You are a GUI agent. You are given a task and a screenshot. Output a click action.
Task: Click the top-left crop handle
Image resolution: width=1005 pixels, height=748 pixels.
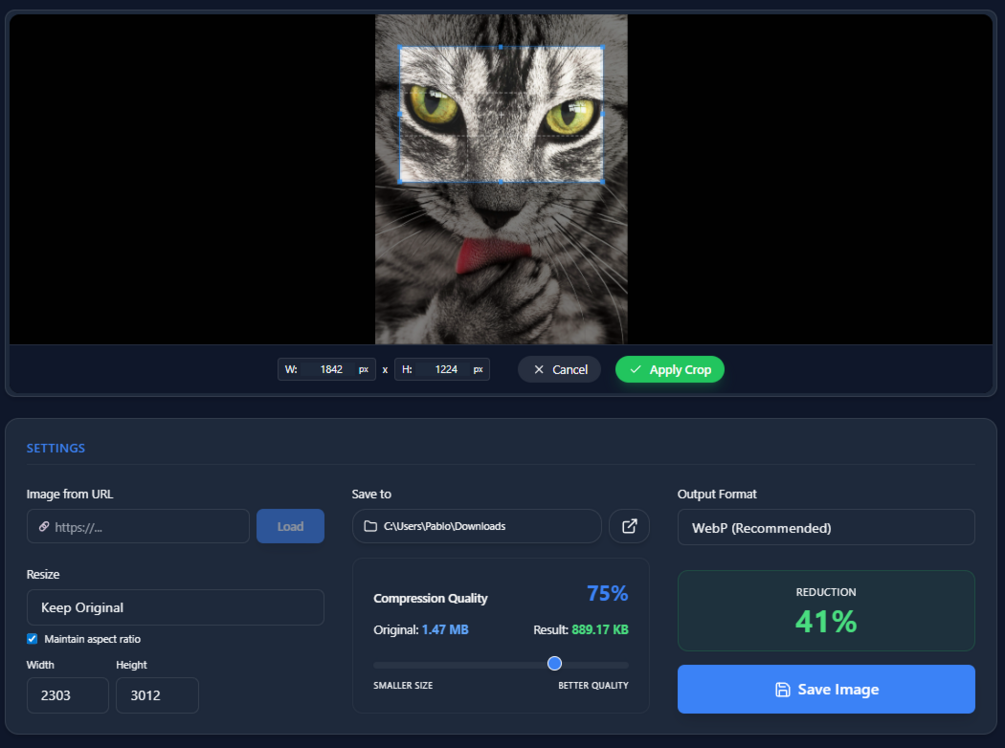[400, 47]
